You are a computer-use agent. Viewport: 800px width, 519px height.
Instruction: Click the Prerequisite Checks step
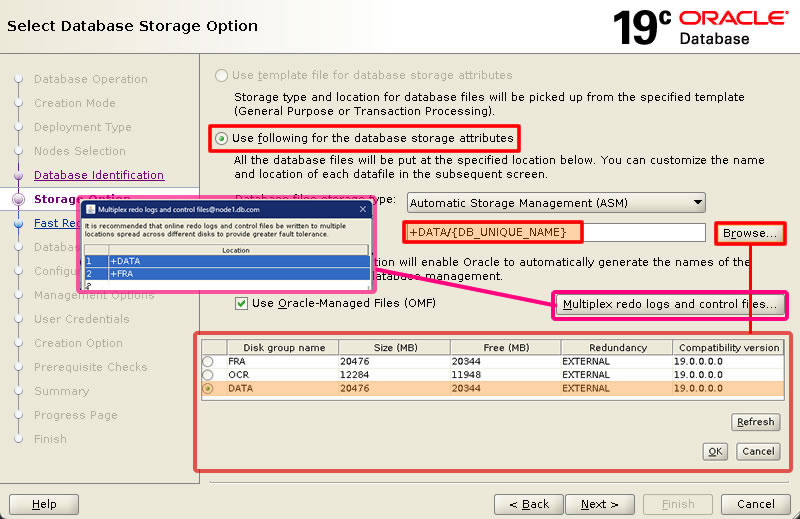[x=90, y=367]
